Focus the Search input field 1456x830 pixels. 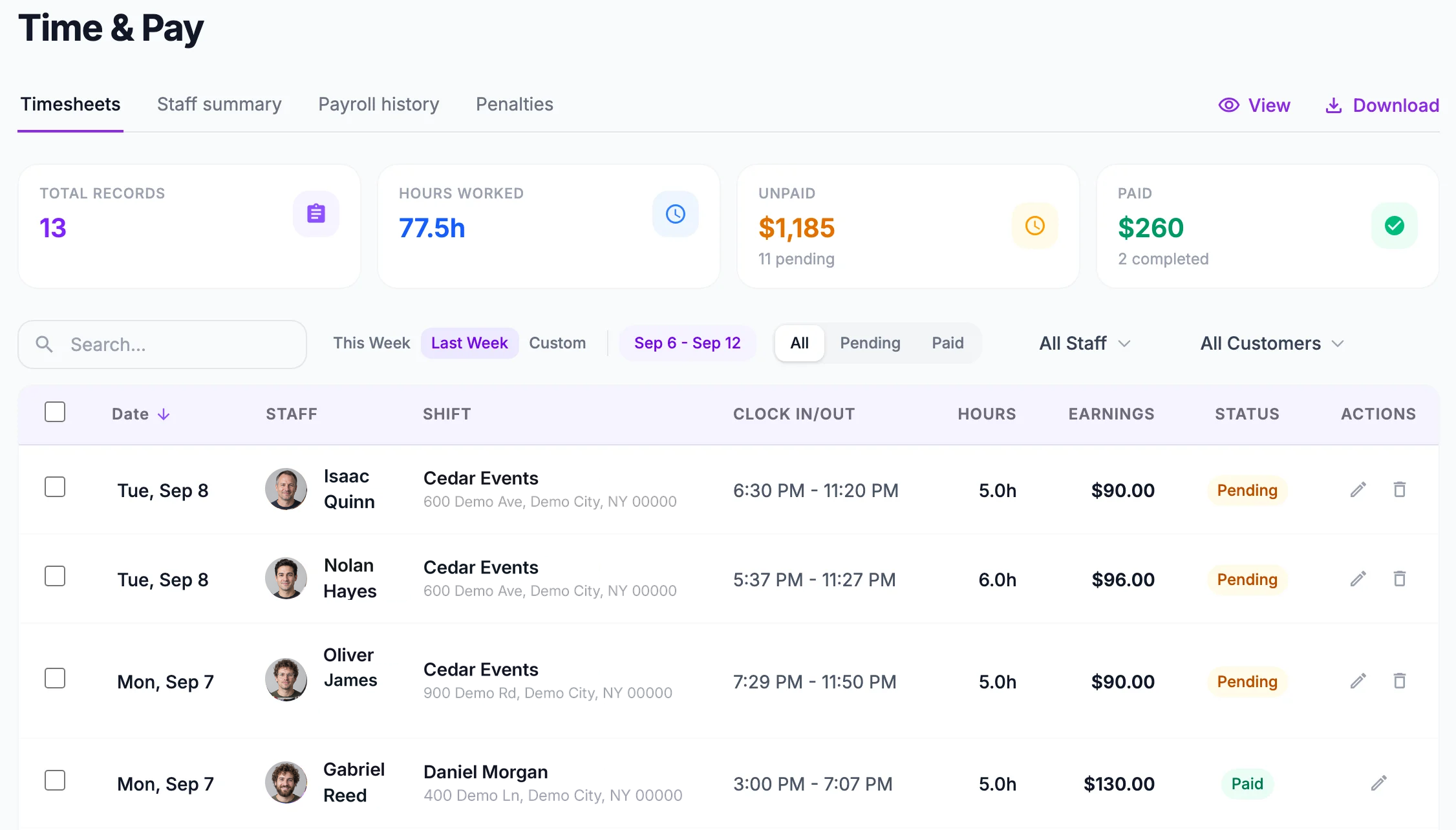[x=162, y=345]
